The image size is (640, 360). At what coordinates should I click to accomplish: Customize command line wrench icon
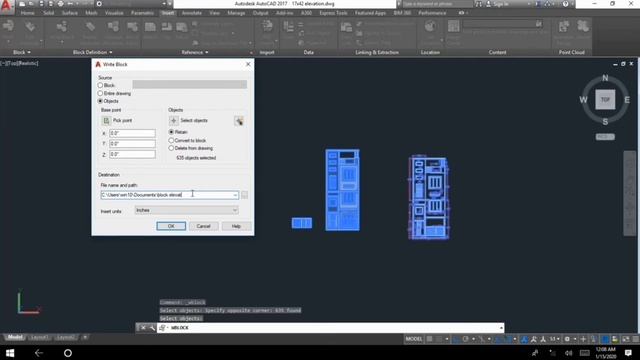click(152, 328)
